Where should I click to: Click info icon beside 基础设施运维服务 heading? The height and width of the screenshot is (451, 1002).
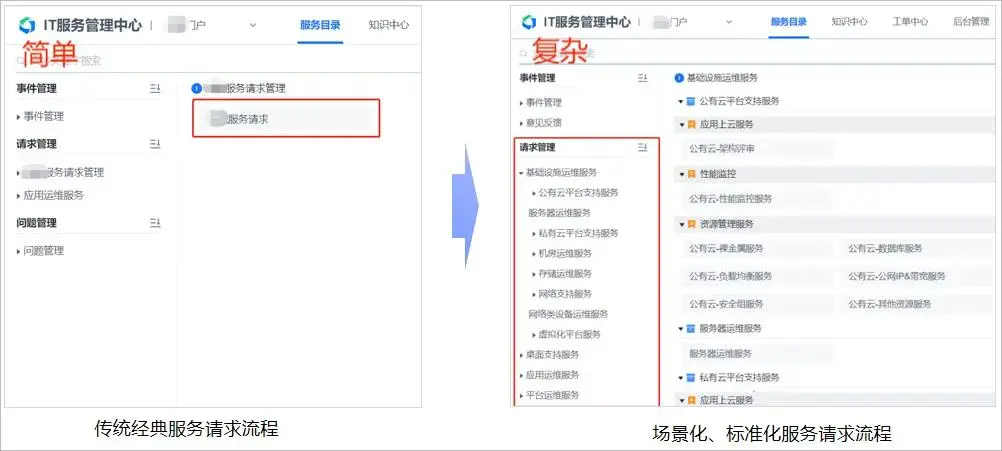click(x=679, y=78)
